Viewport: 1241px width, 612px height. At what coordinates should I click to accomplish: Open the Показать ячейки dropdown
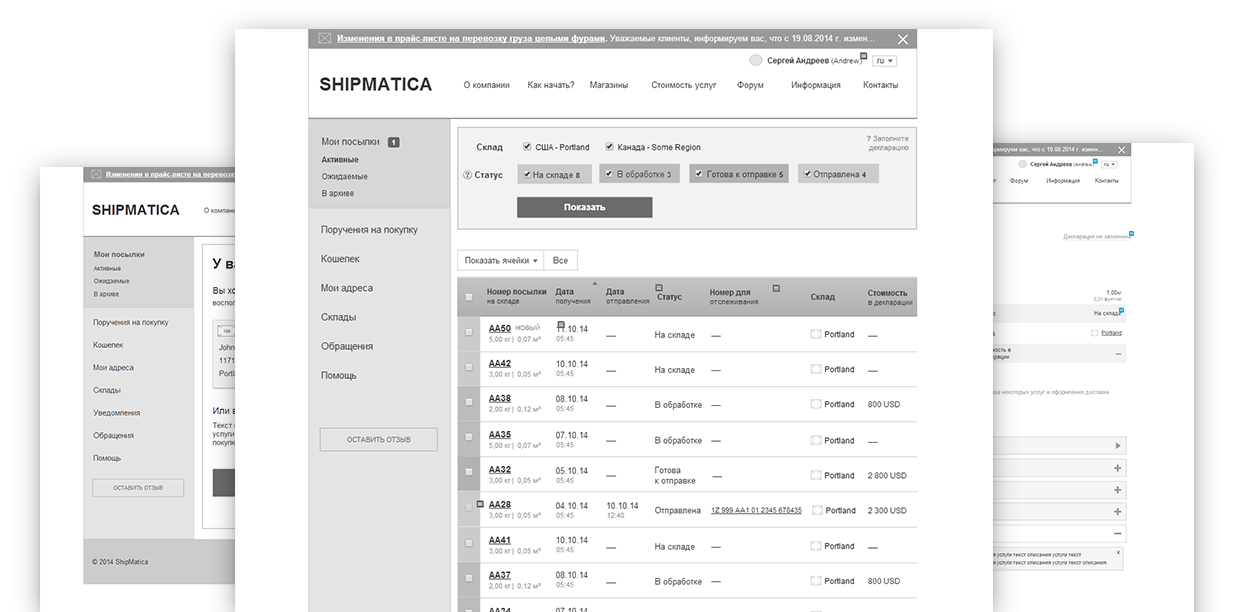(501, 260)
